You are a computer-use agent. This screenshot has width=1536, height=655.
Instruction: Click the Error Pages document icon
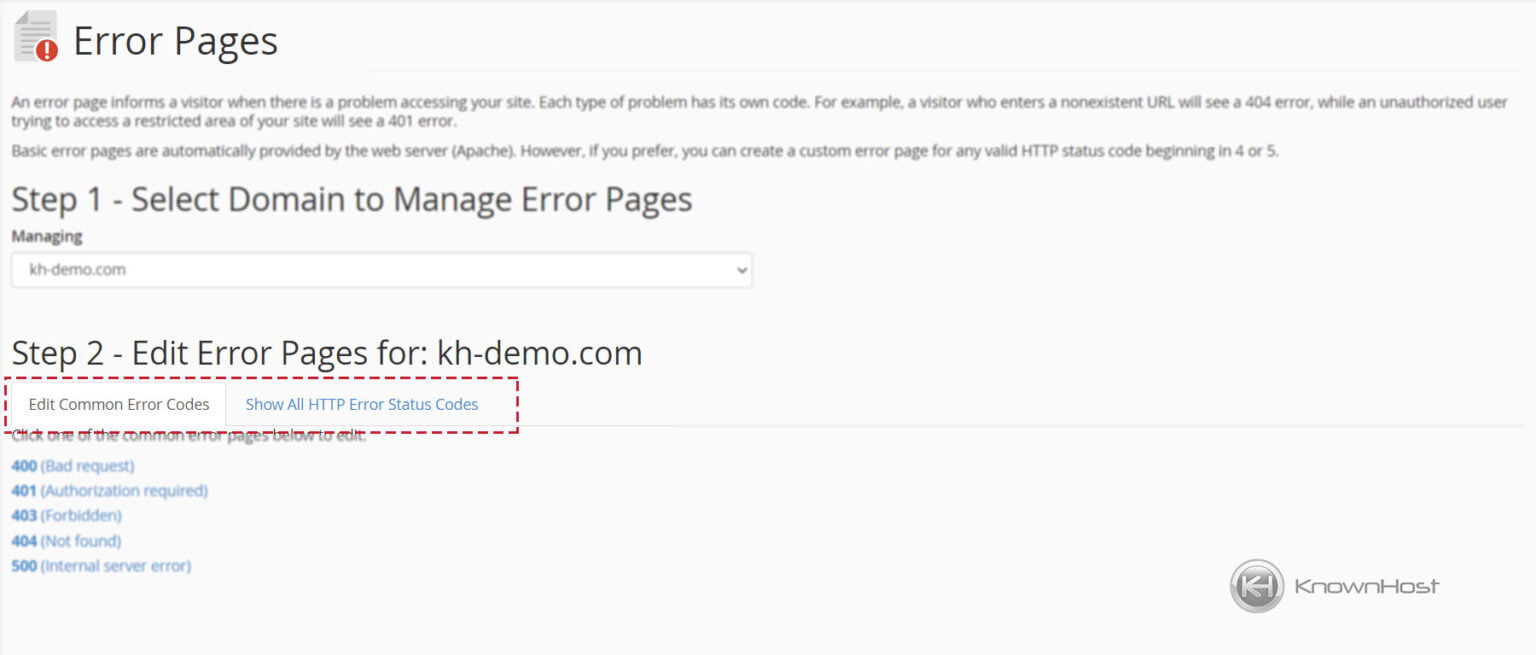[x=32, y=33]
